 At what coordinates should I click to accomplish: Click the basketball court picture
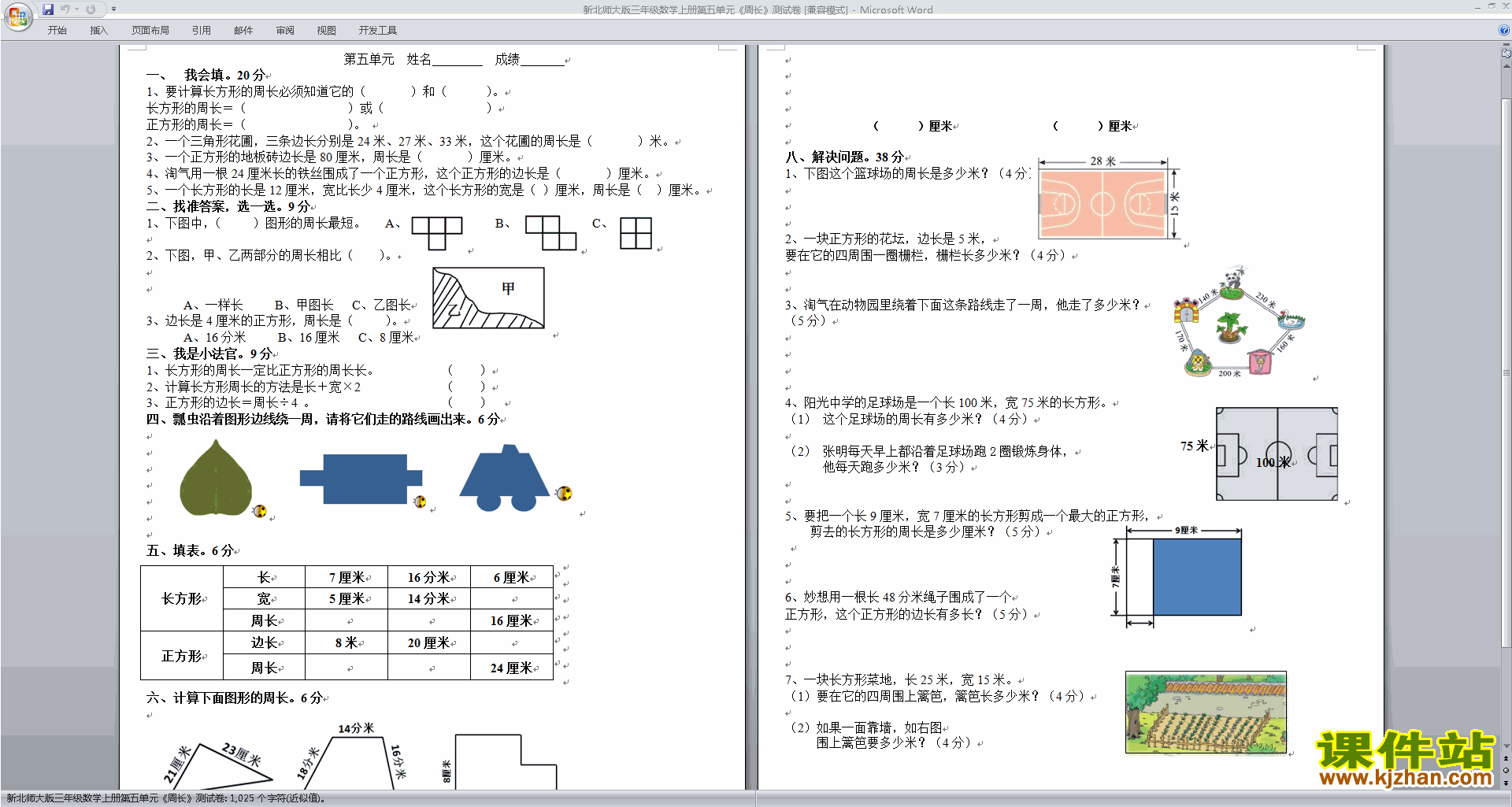pyautogui.click(x=1109, y=198)
